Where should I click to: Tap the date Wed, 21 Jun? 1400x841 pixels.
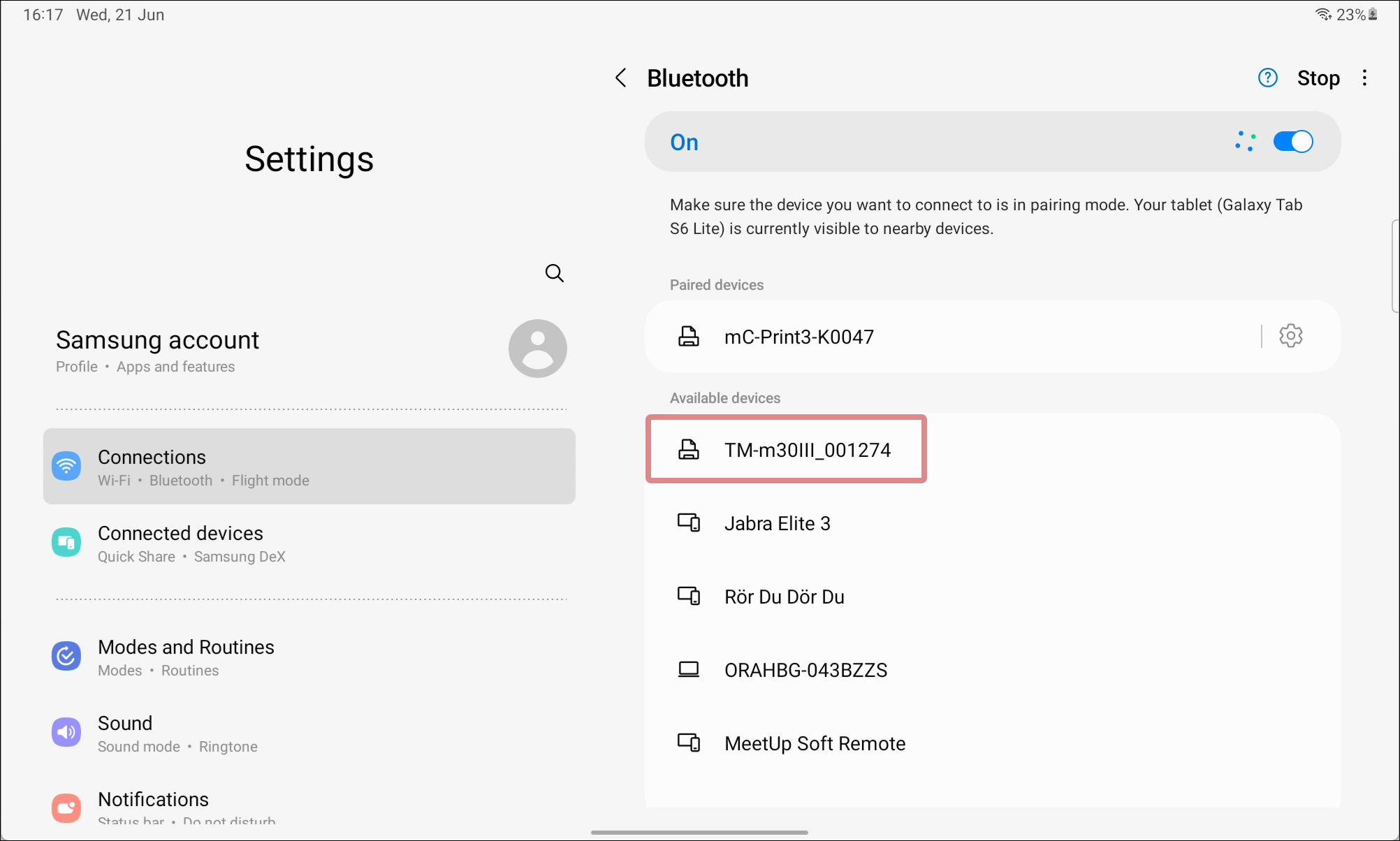point(120,15)
